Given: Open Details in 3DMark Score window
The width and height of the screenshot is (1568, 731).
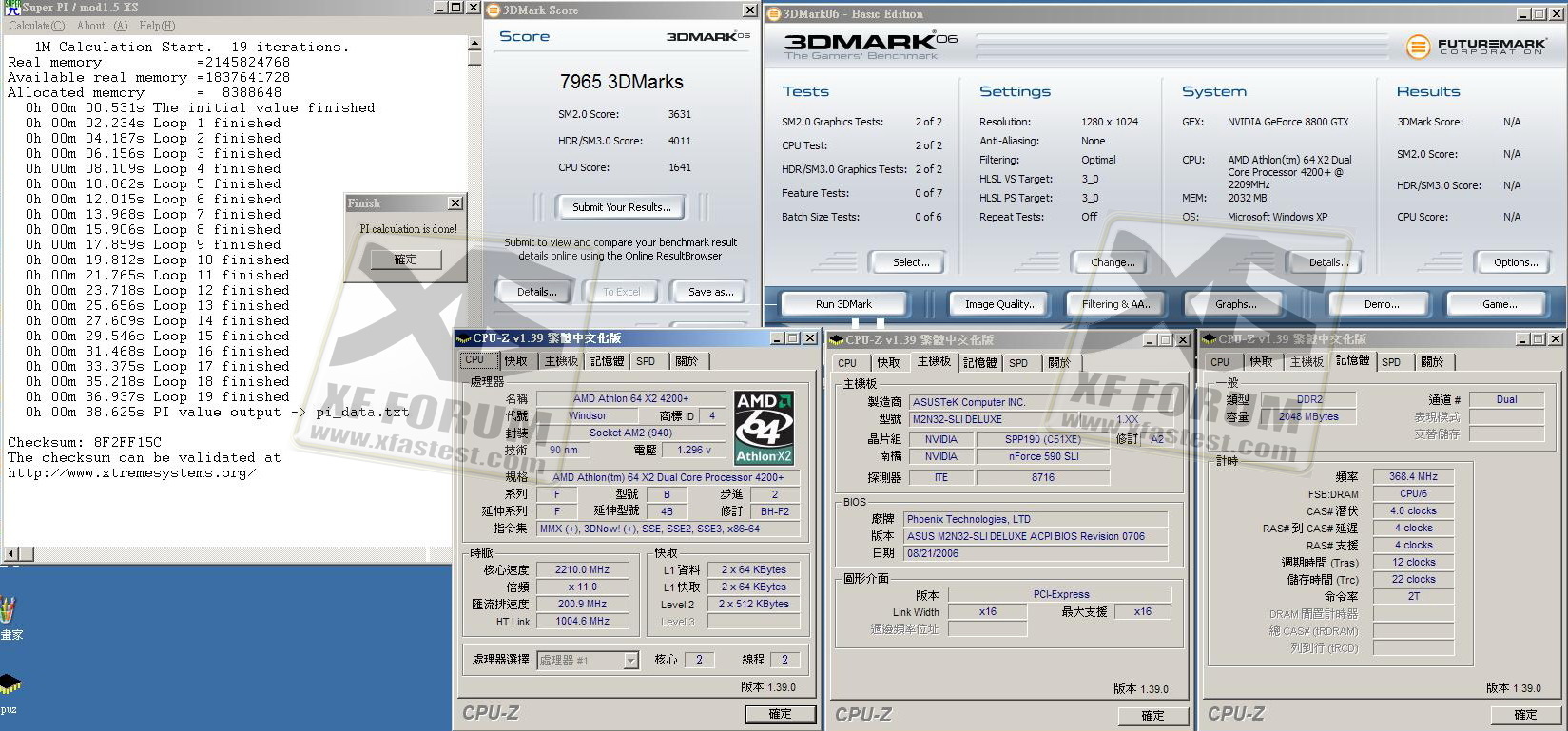Looking at the screenshot, I should [x=537, y=292].
